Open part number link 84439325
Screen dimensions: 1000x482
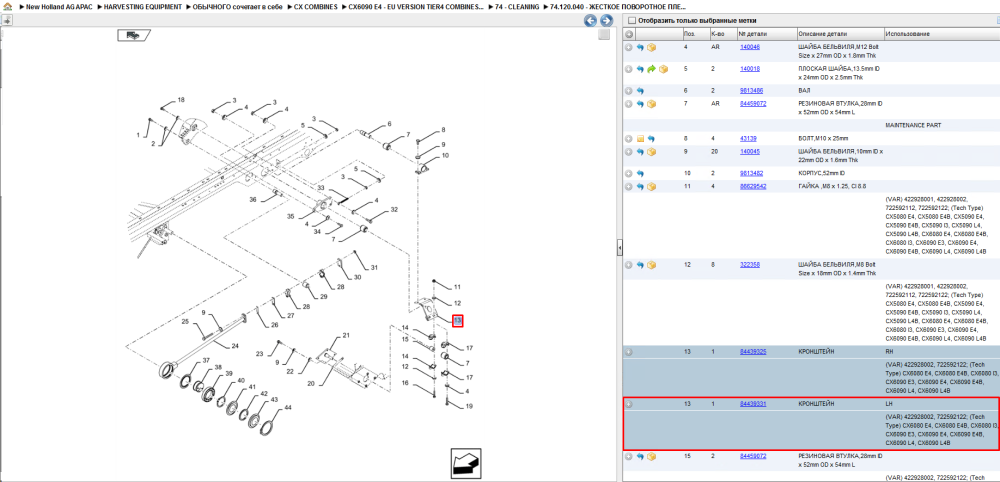point(753,352)
